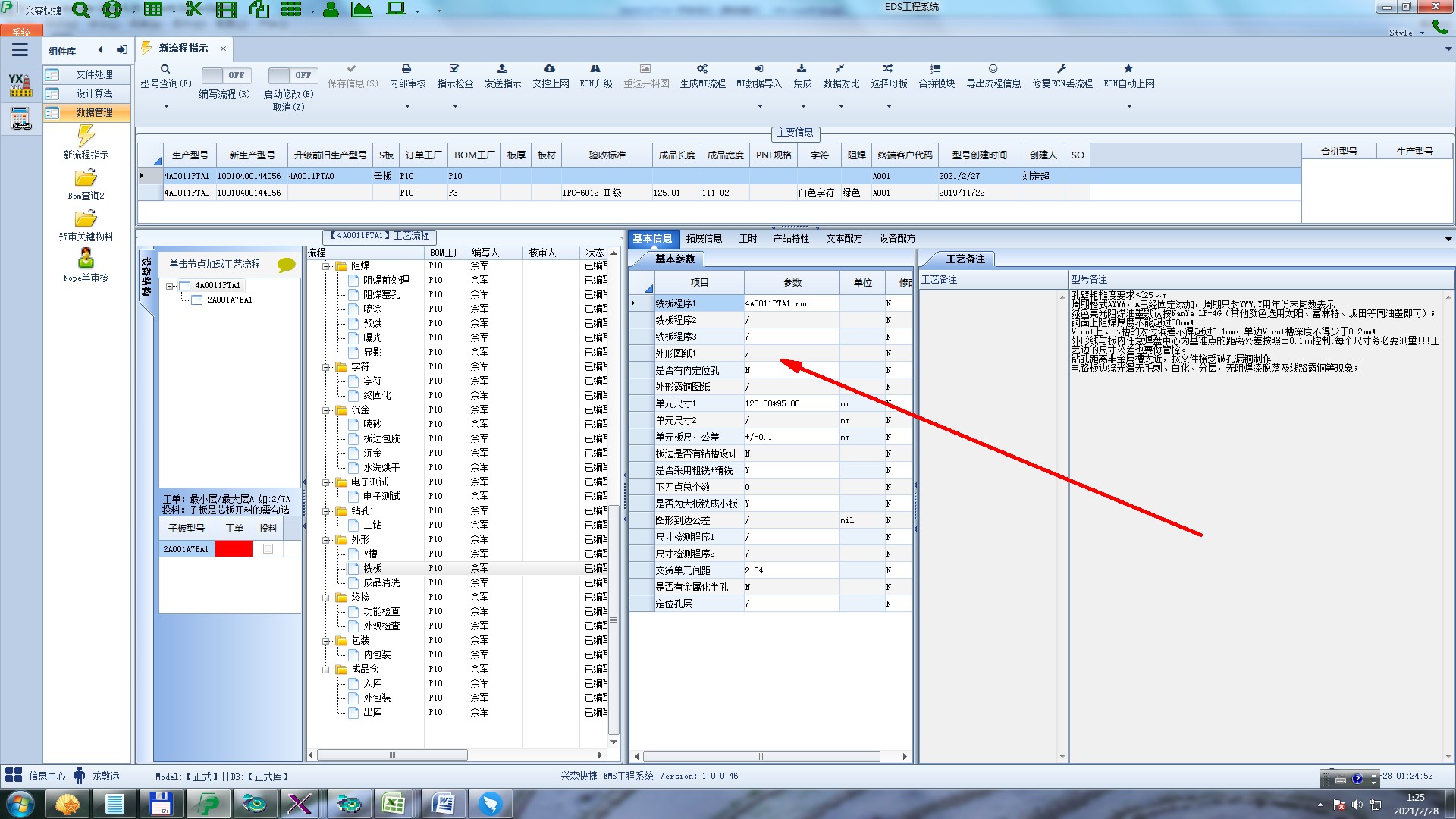Click the red 工单 cell swatch
Viewport: 1456px width, 819px height.
(234, 548)
